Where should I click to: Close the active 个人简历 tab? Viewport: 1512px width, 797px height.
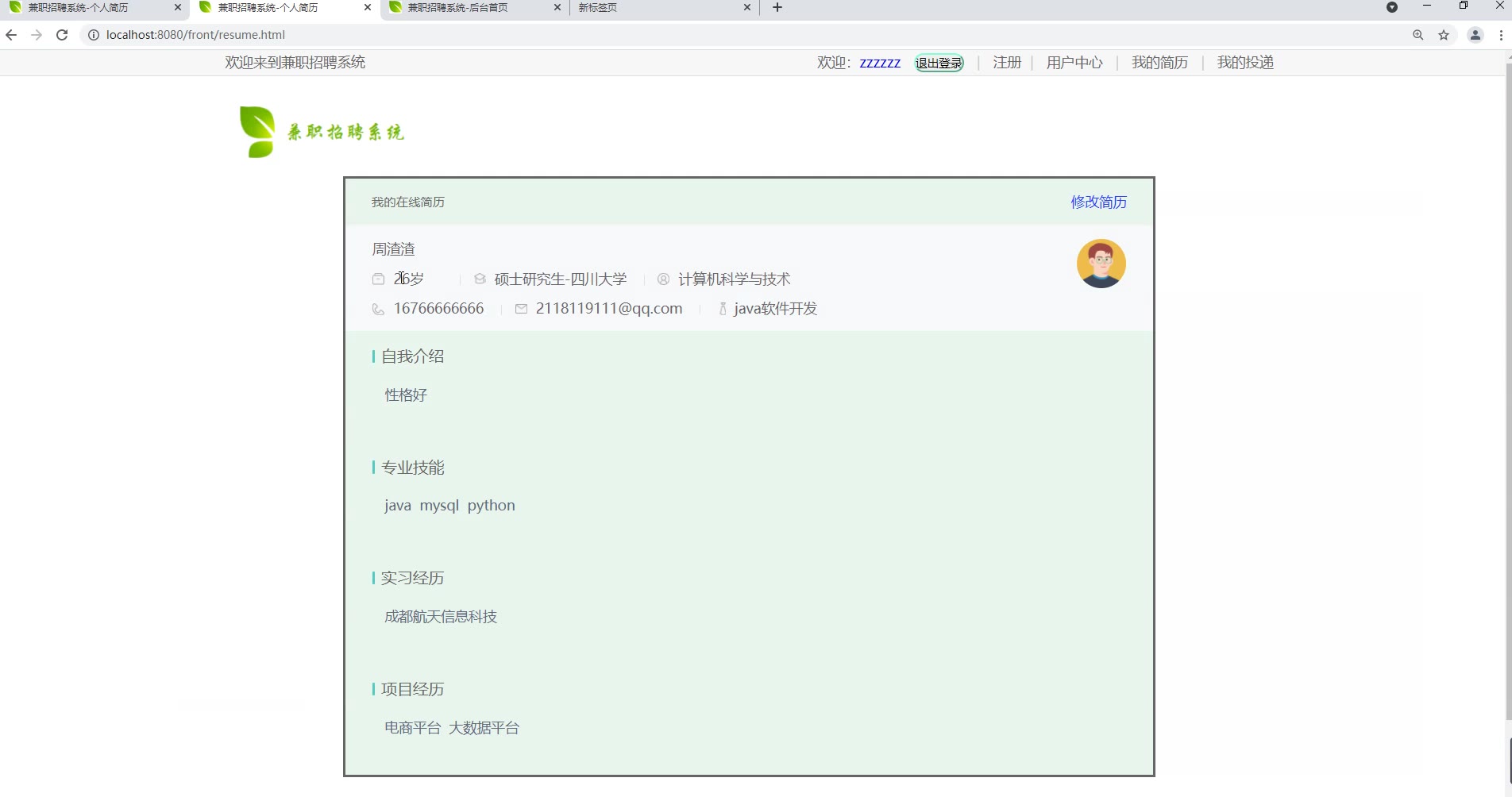point(367,8)
